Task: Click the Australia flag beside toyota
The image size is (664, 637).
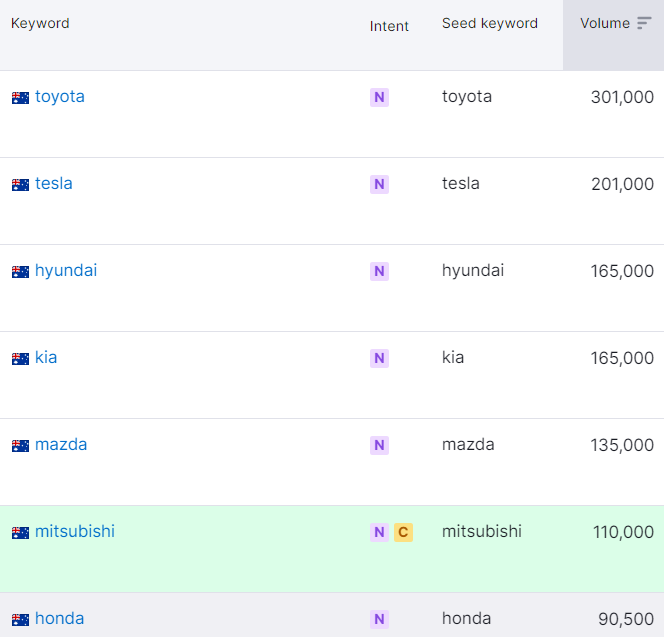Action: pos(20,98)
